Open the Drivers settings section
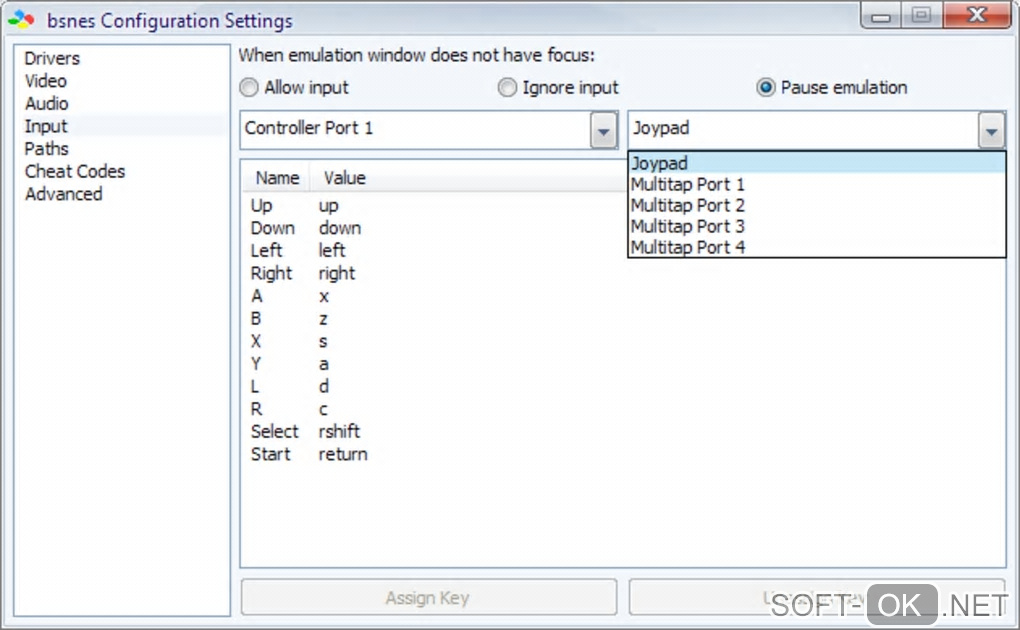Image resolution: width=1020 pixels, height=630 pixels. (x=52, y=59)
